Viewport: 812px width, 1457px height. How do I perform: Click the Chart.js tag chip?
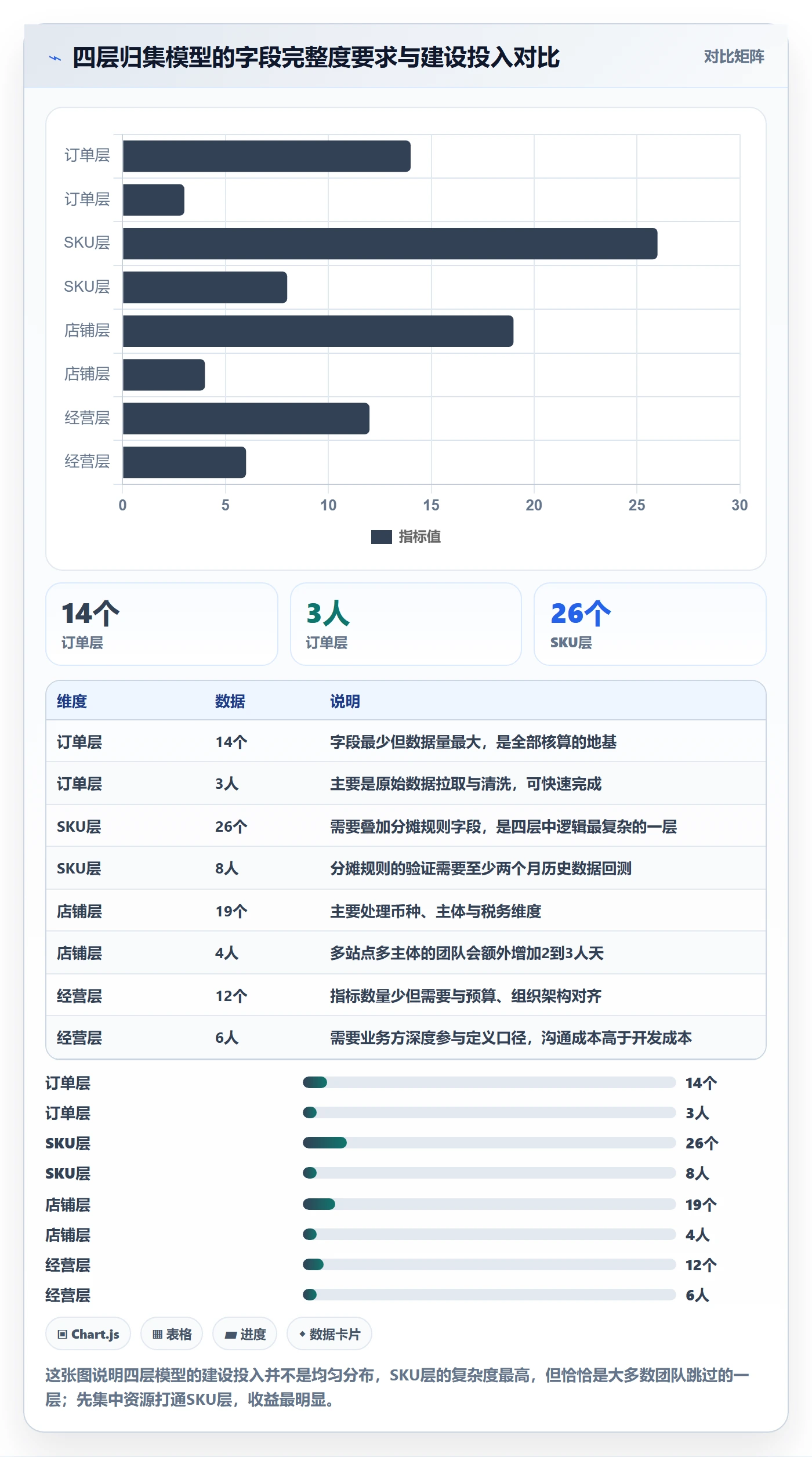(x=88, y=1334)
